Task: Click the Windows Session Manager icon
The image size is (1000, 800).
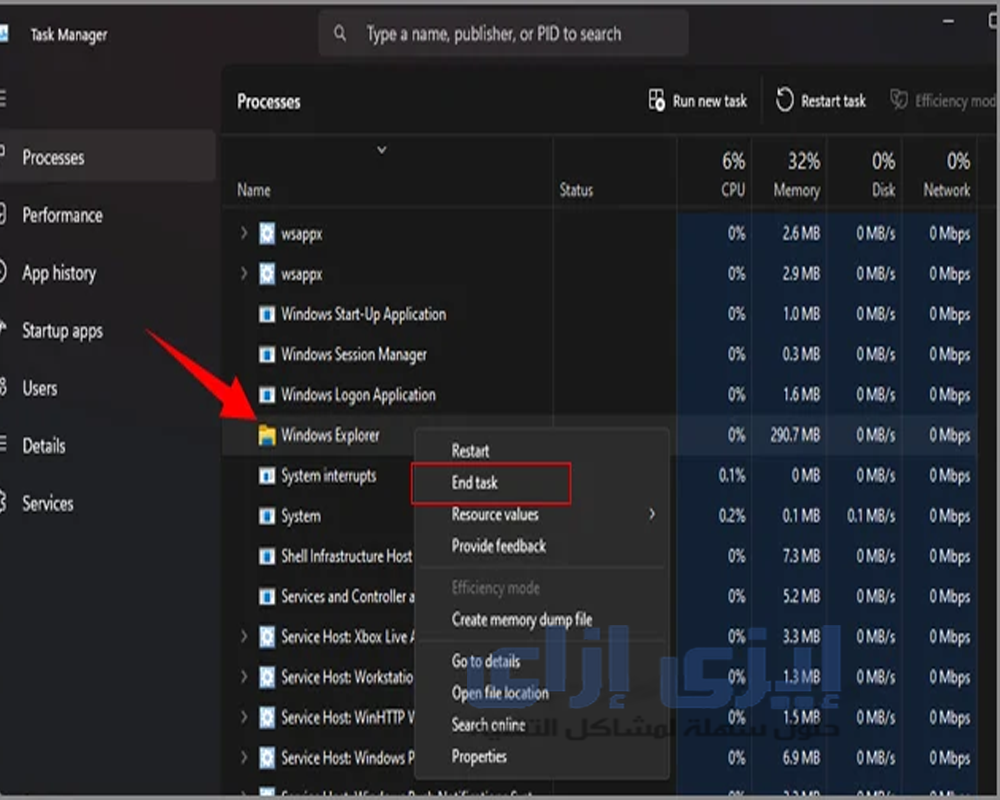Action: tap(267, 355)
